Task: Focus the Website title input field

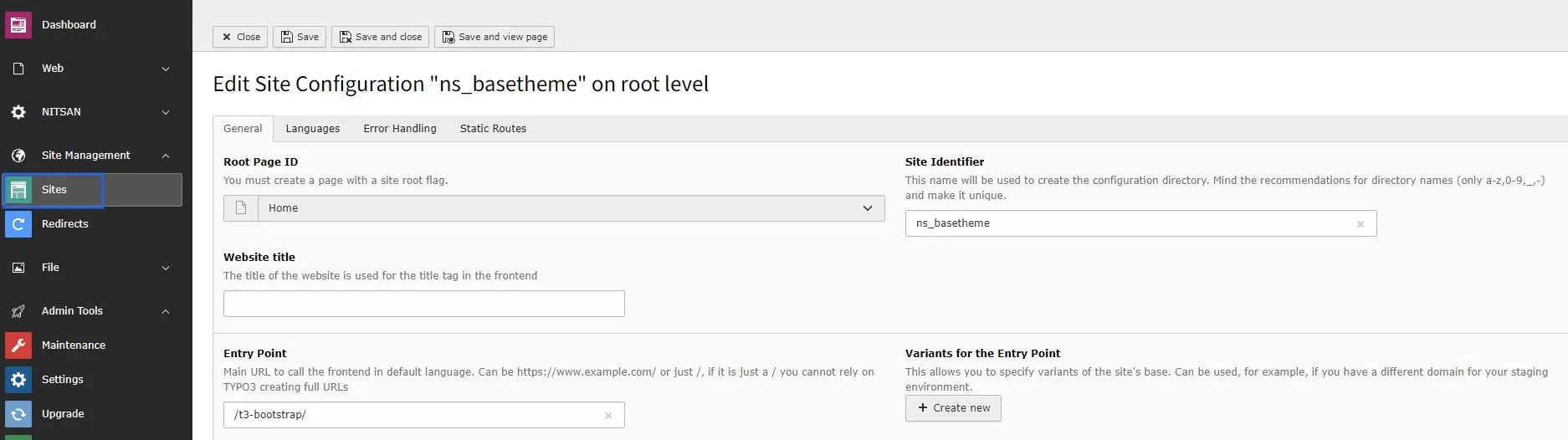Action: 424,304
